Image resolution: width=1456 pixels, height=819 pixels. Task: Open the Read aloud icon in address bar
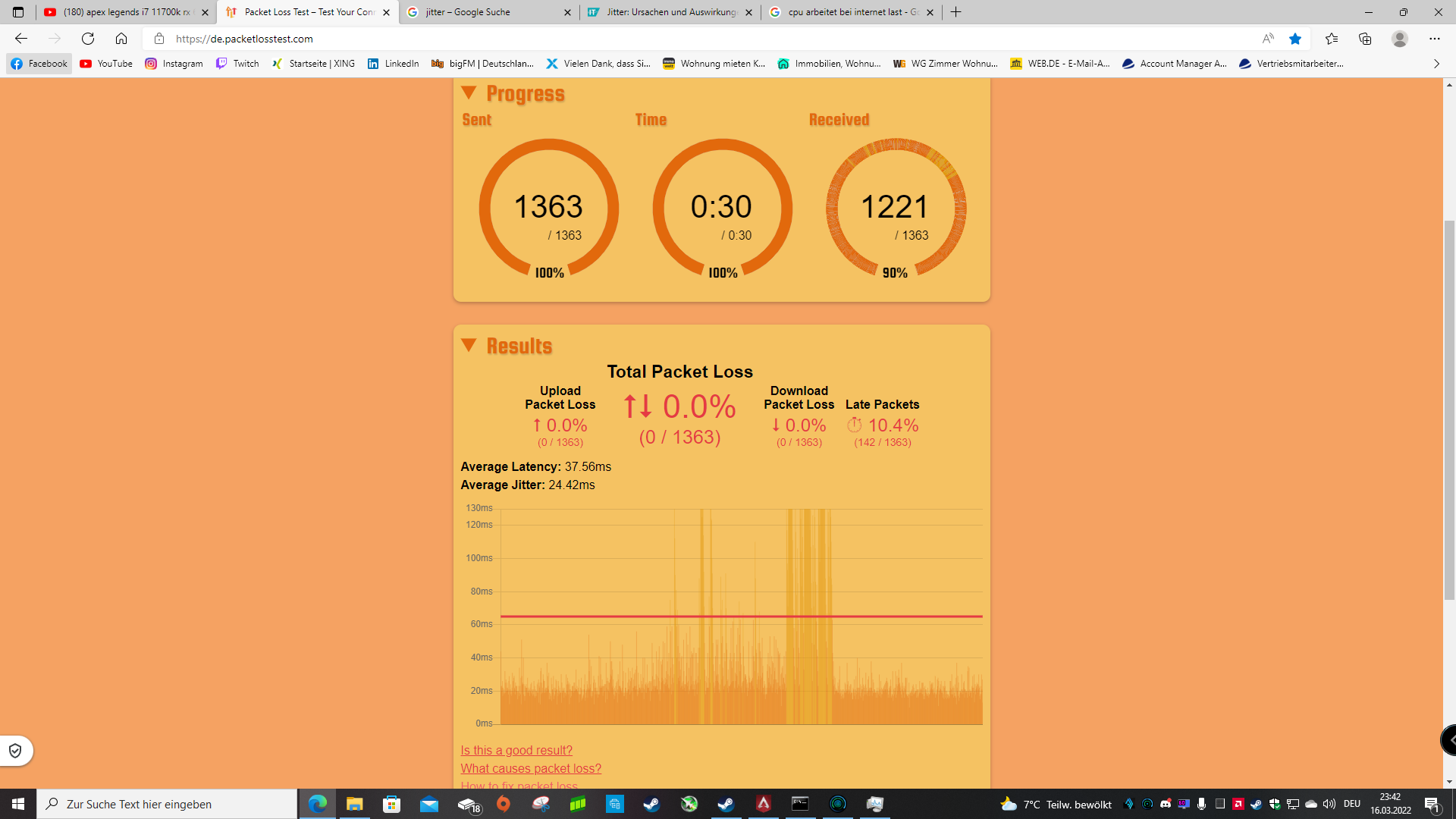pos(1268,39)
